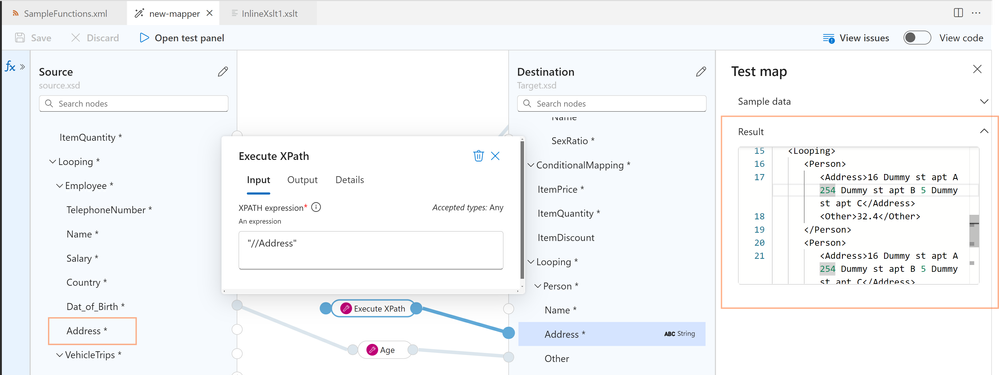
Task: Select the Input tab
Action: pyautogui.click(x=259, y=180)
